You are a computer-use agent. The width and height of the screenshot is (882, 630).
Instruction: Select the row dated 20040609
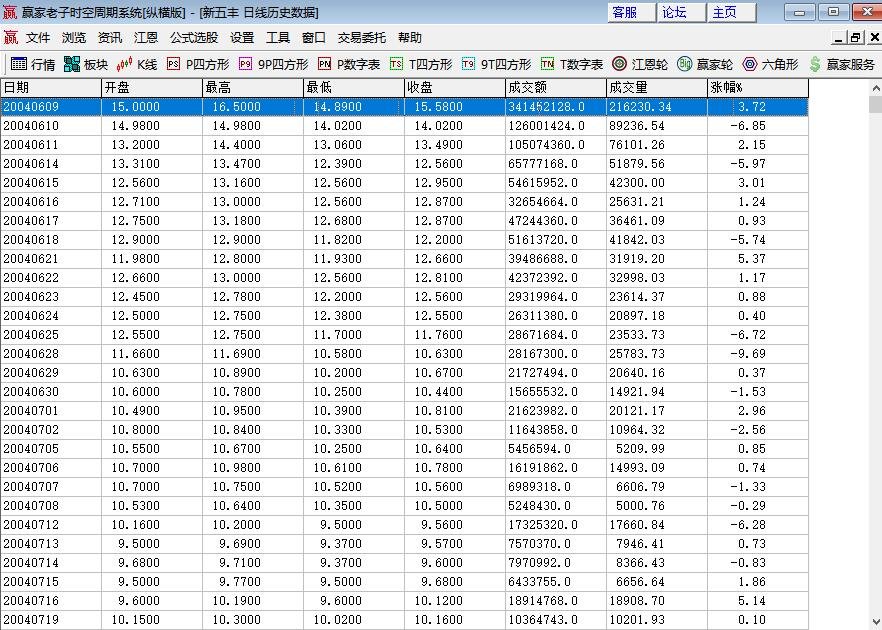click(404, 107)
